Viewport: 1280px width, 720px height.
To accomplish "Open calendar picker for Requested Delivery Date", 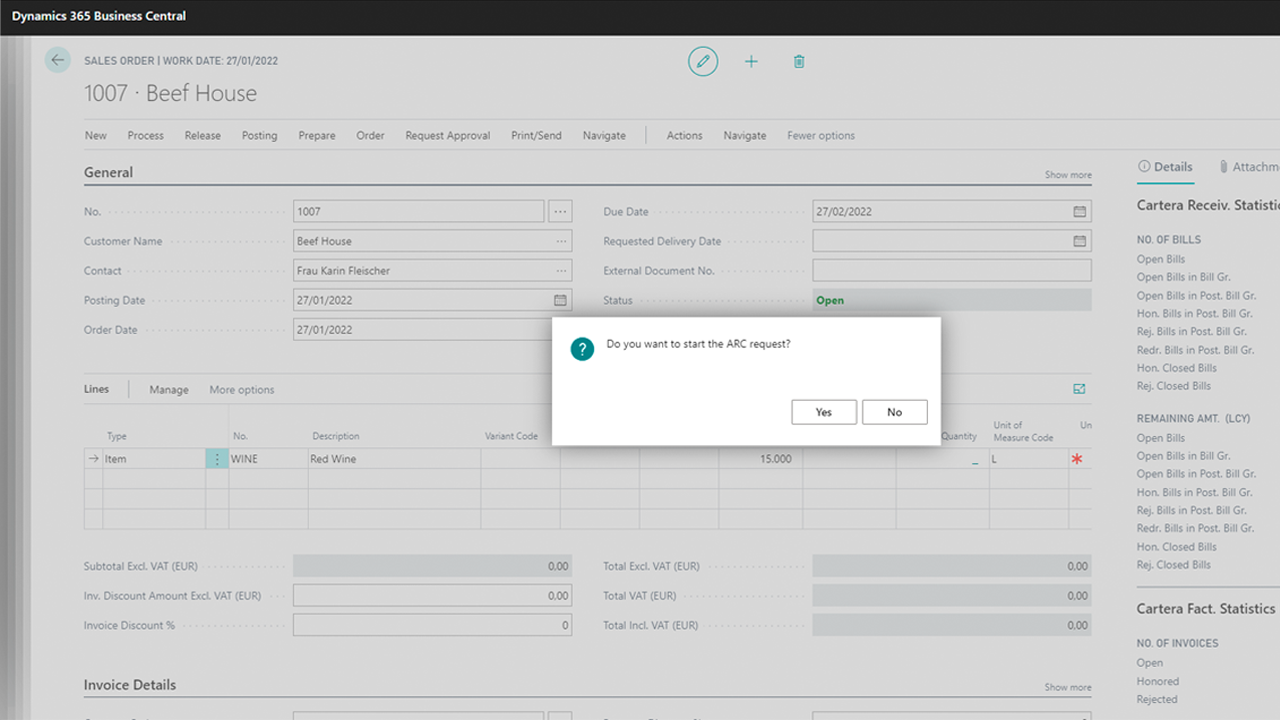I will 1080,241.
